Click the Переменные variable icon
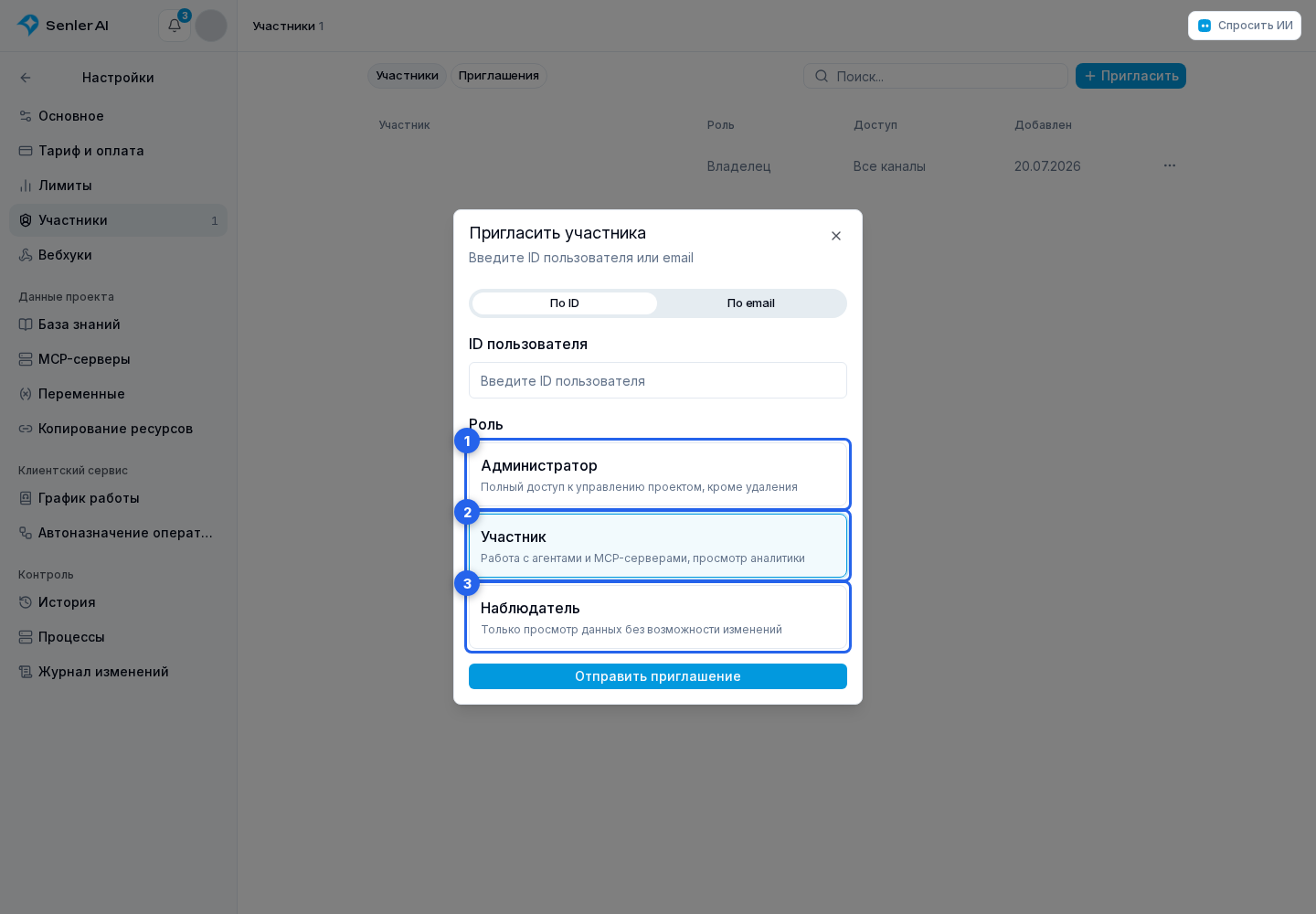Viewport: 1316px width, 914px height. point(26,394)
